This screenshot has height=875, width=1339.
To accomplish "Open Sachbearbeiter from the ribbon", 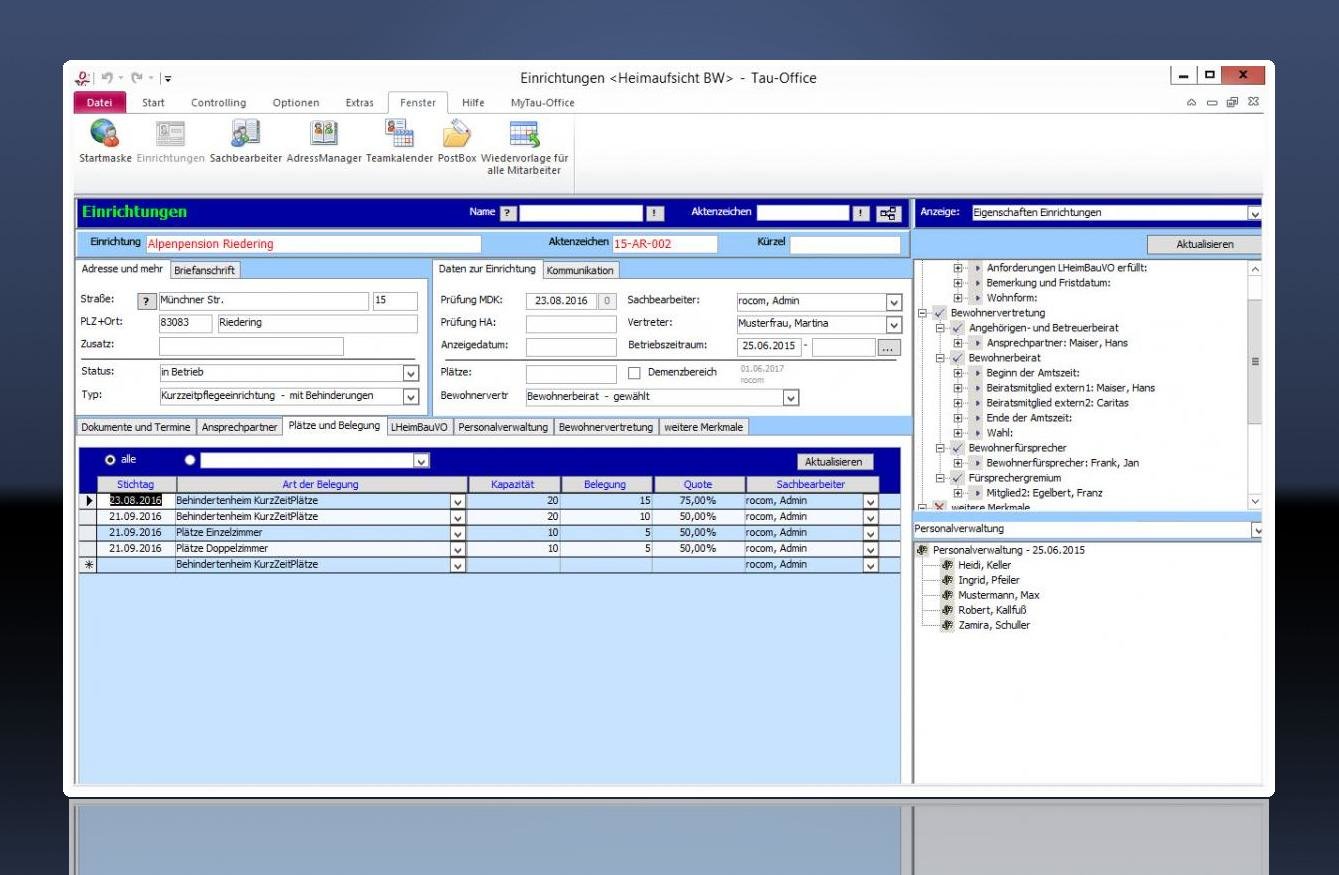I will [245, 133].
